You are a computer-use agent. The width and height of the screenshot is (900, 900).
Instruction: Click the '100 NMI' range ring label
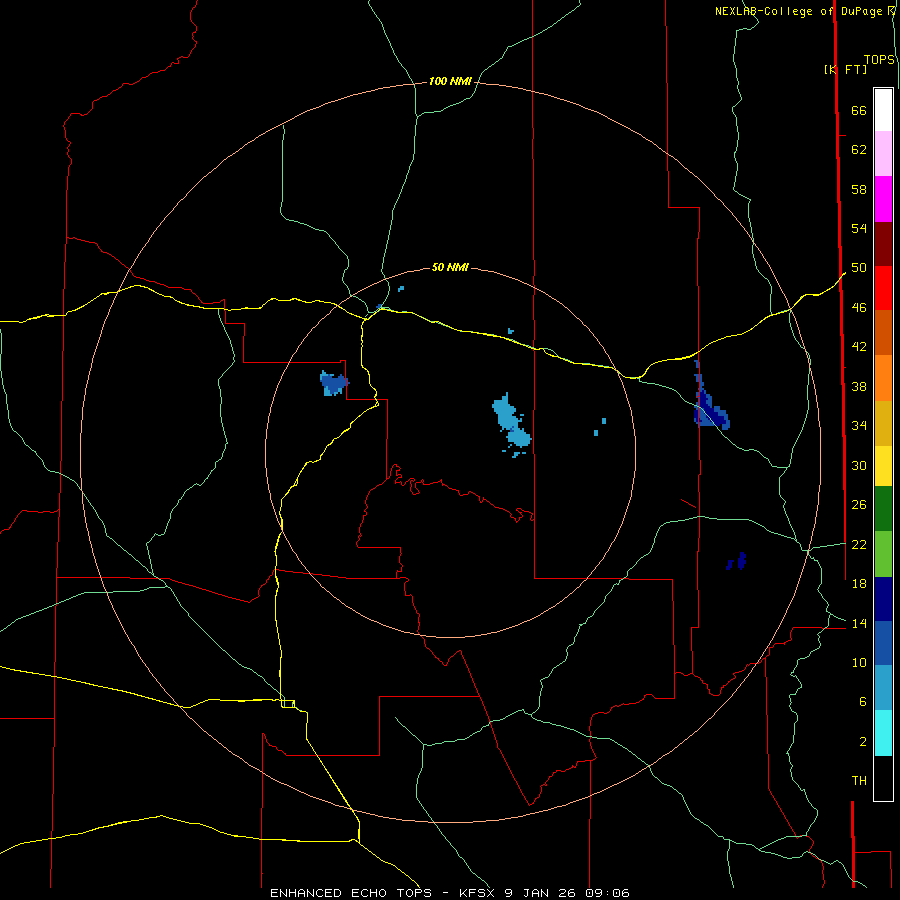(450, 82)
